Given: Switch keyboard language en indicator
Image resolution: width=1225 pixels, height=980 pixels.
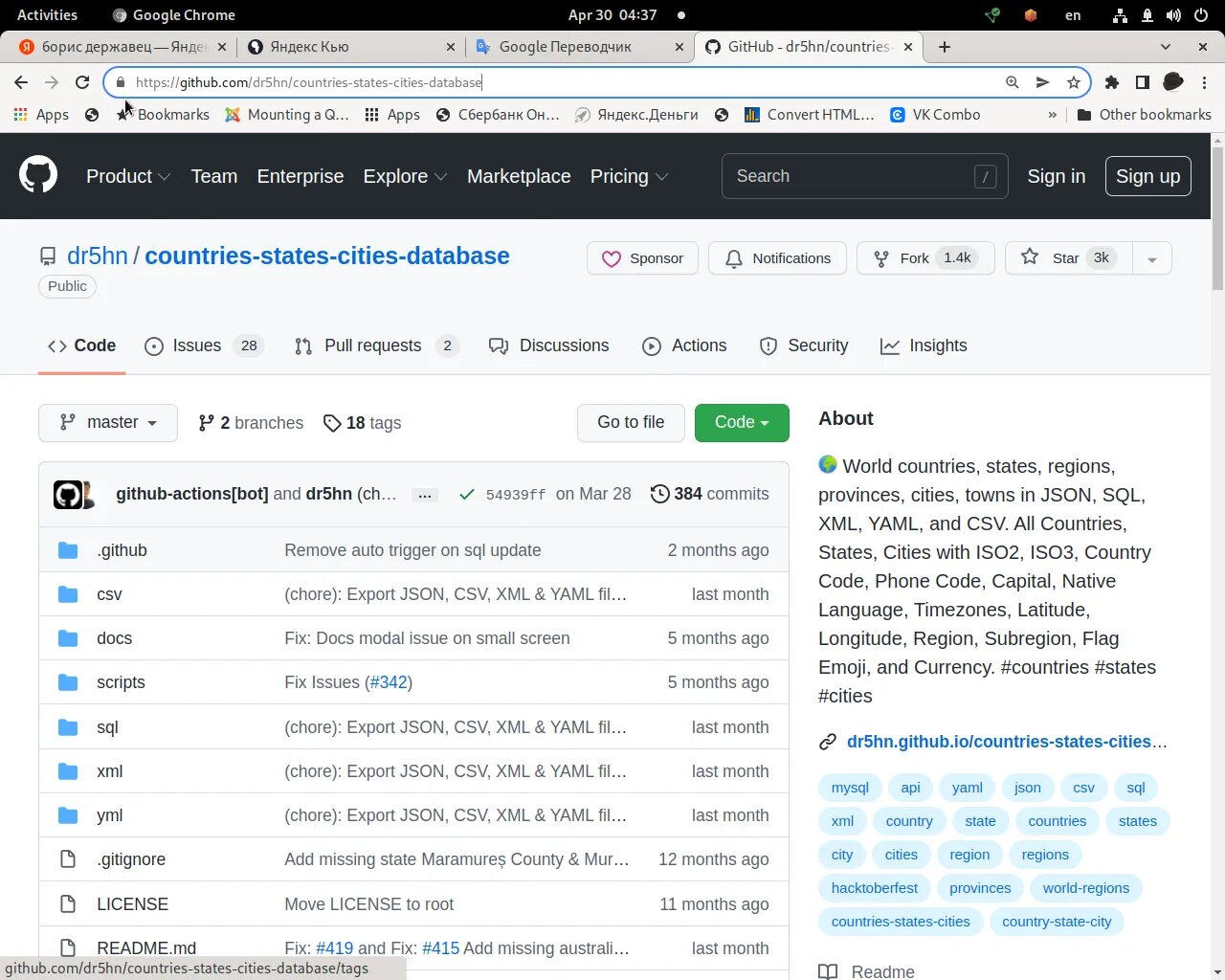Looking at the screenshot, I should pos(1073,15).
